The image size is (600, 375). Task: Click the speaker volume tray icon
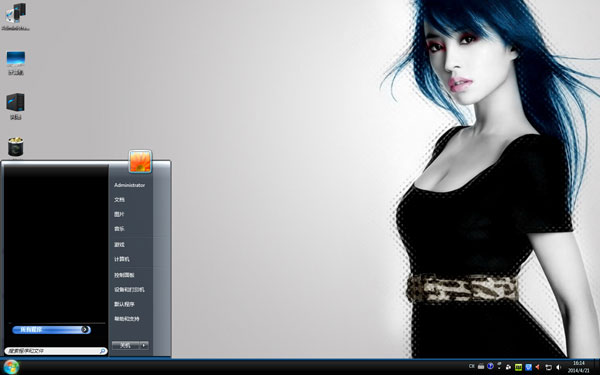click(558, 367)
